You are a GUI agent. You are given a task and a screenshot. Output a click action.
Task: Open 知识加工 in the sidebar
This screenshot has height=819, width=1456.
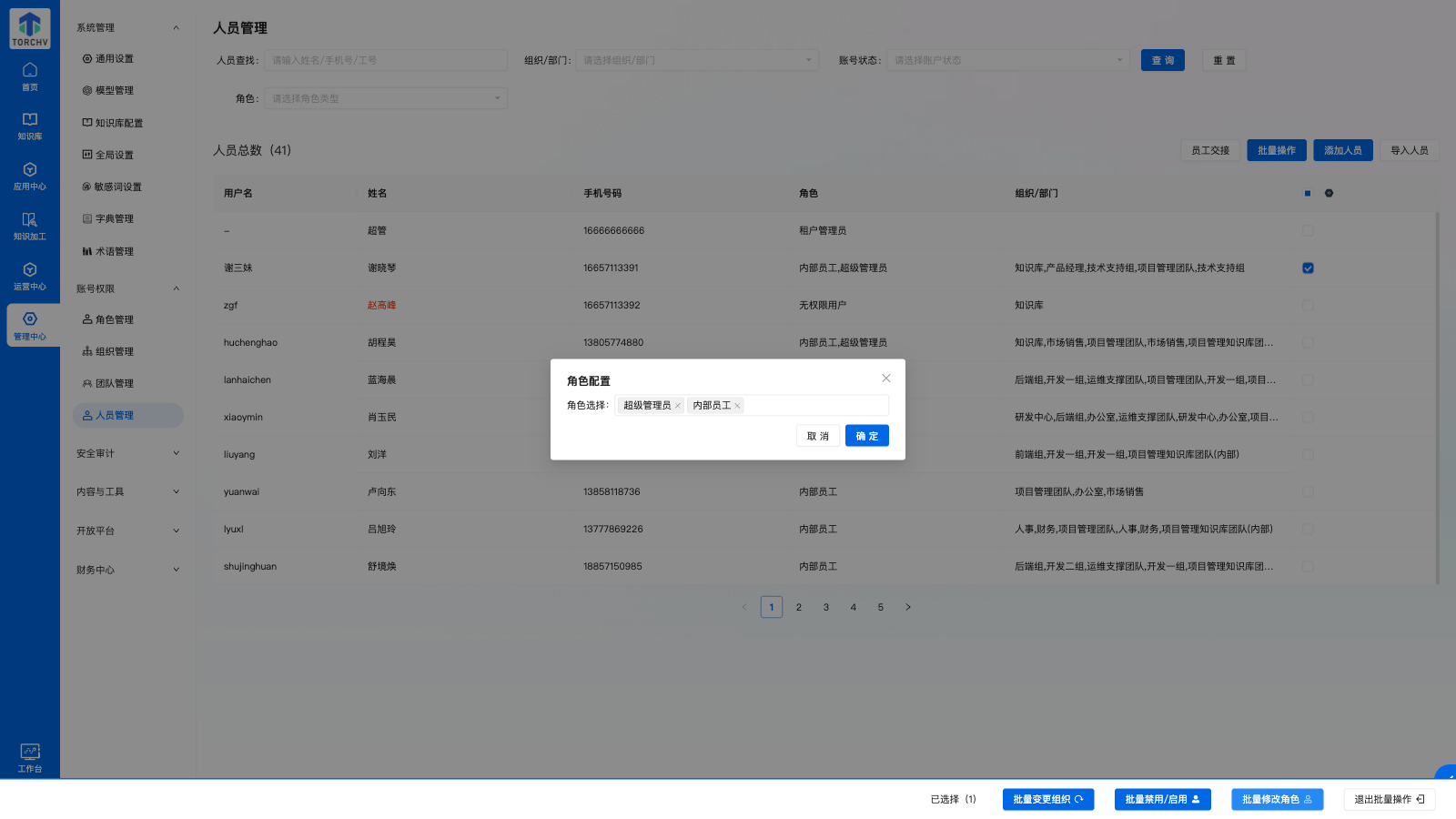point(29,227)
